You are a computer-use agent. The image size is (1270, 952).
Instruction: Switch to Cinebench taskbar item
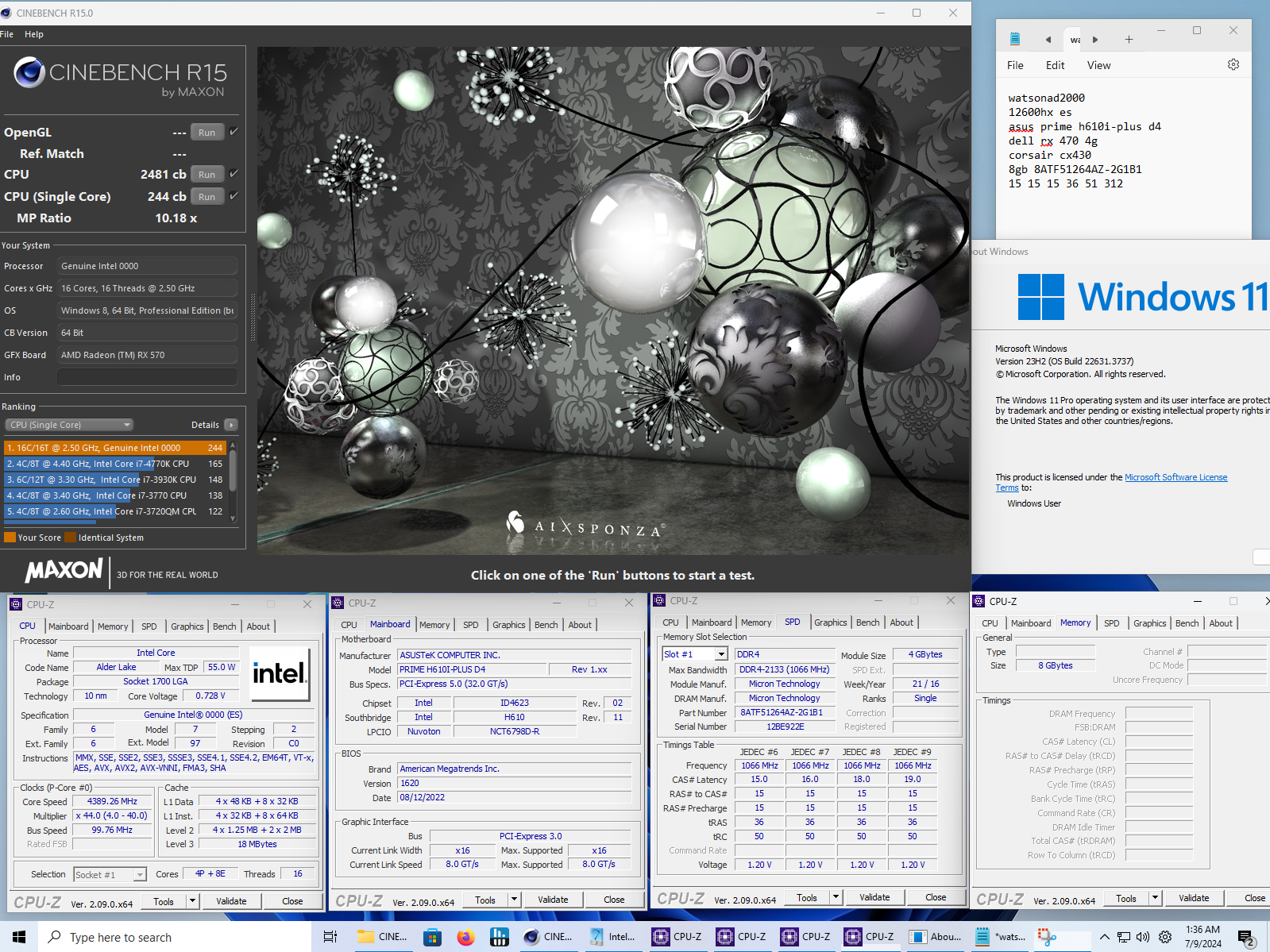(549, 937)
